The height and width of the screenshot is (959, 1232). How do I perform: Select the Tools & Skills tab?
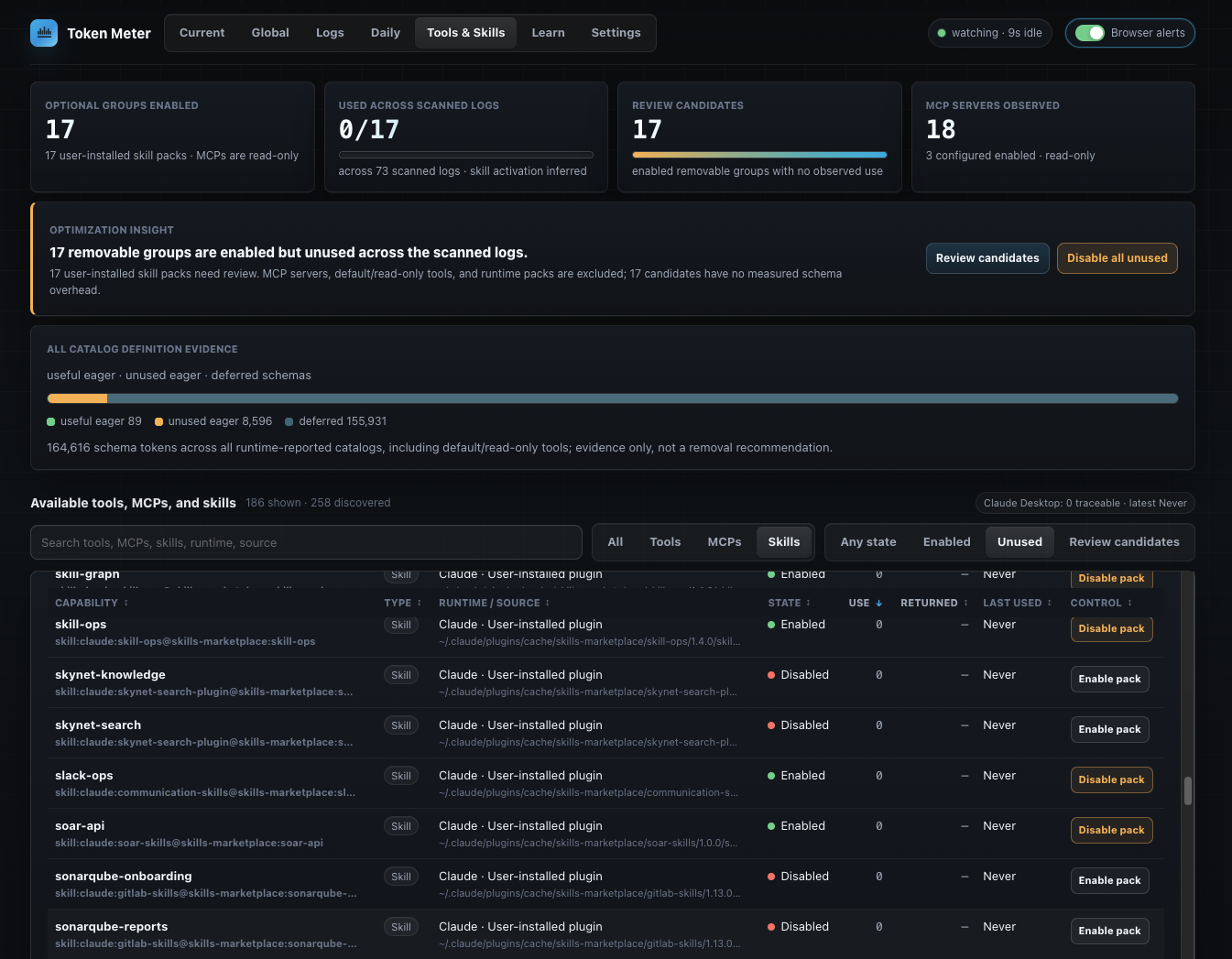[466, 33]
